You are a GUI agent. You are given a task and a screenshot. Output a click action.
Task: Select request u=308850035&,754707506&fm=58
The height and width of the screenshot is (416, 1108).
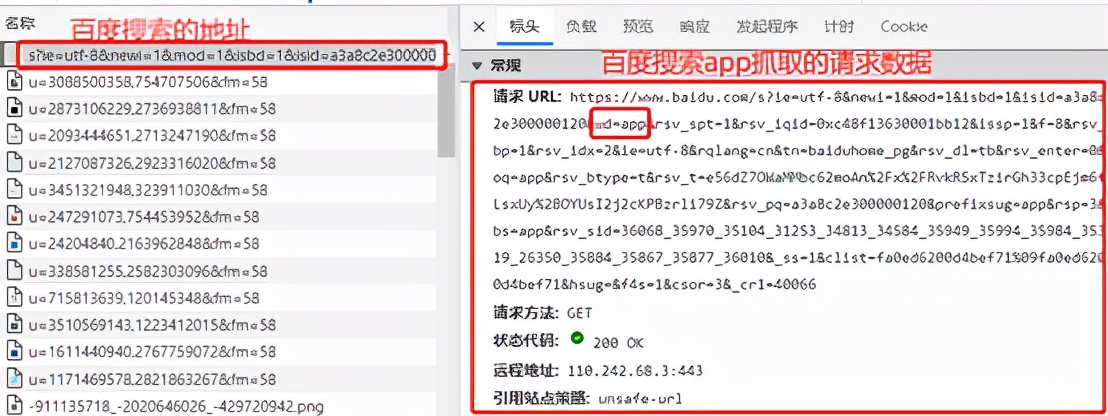(x=148, y=82)
